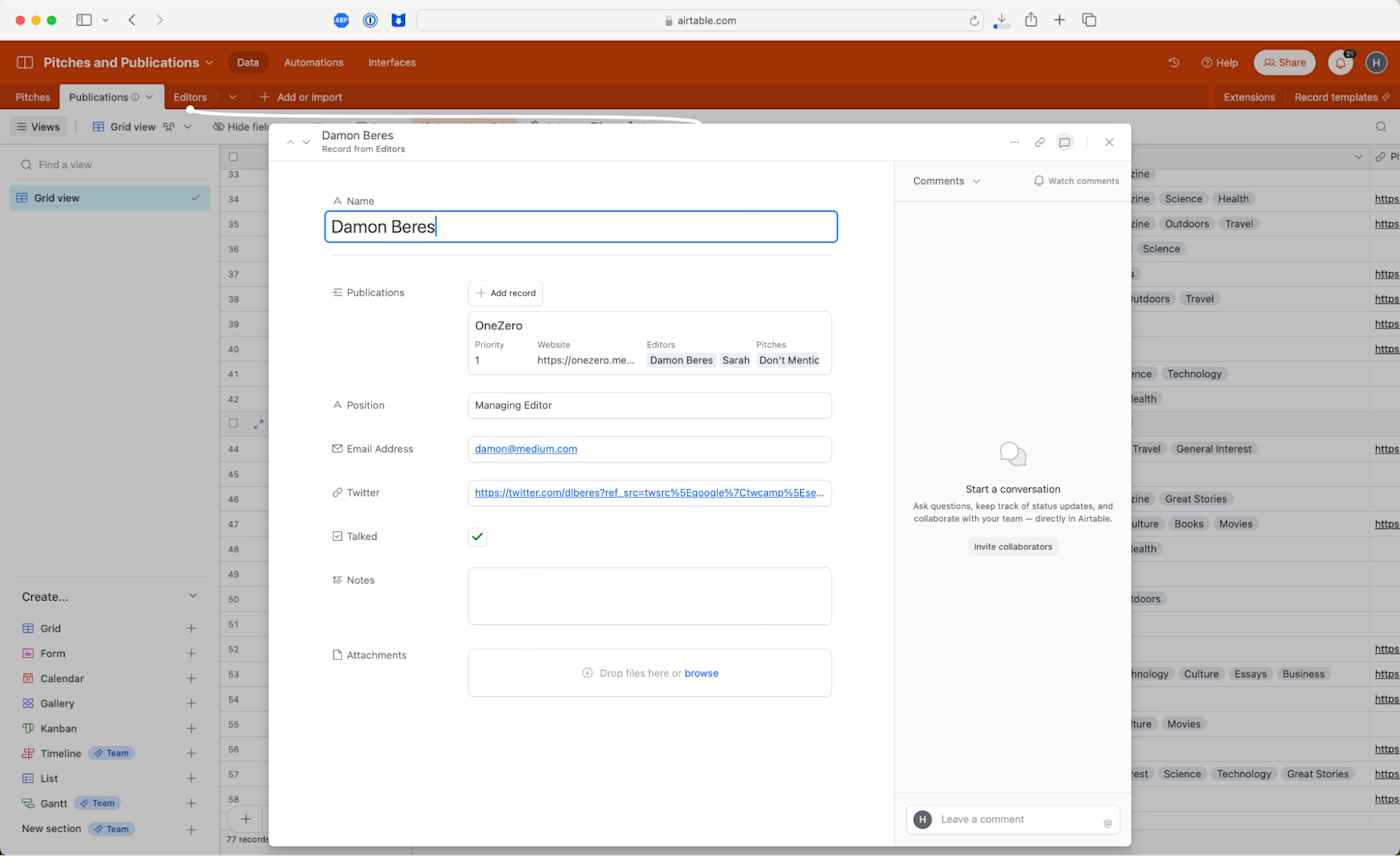Open the Pitches table tab
This screenshot has height=856, width=1400.
(33, 97)
